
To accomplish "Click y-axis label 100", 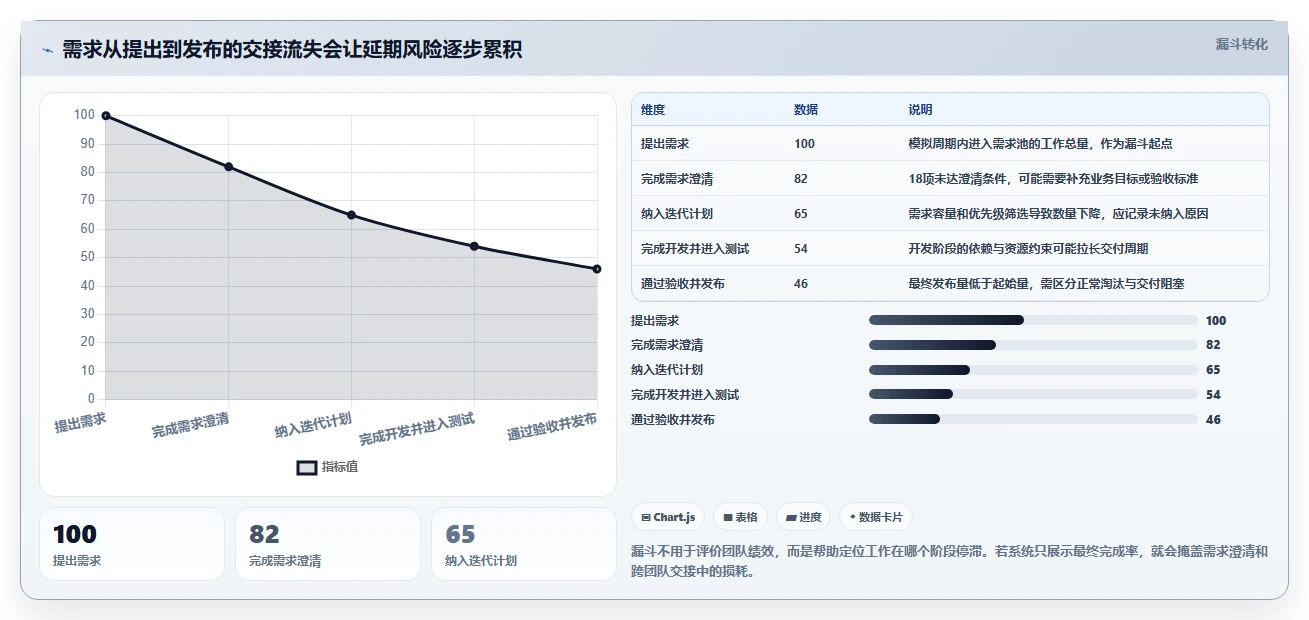I will click(84, 115).
